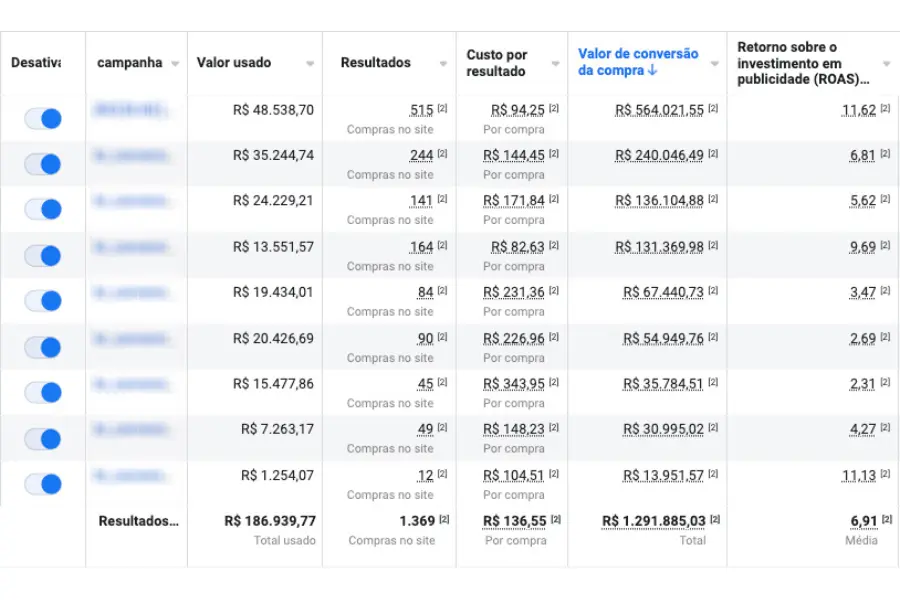The height and width of the screenshot is (600, 900).
Task: Click footnote [2] beside total 1.369 results
Action: tap(443, 519)
